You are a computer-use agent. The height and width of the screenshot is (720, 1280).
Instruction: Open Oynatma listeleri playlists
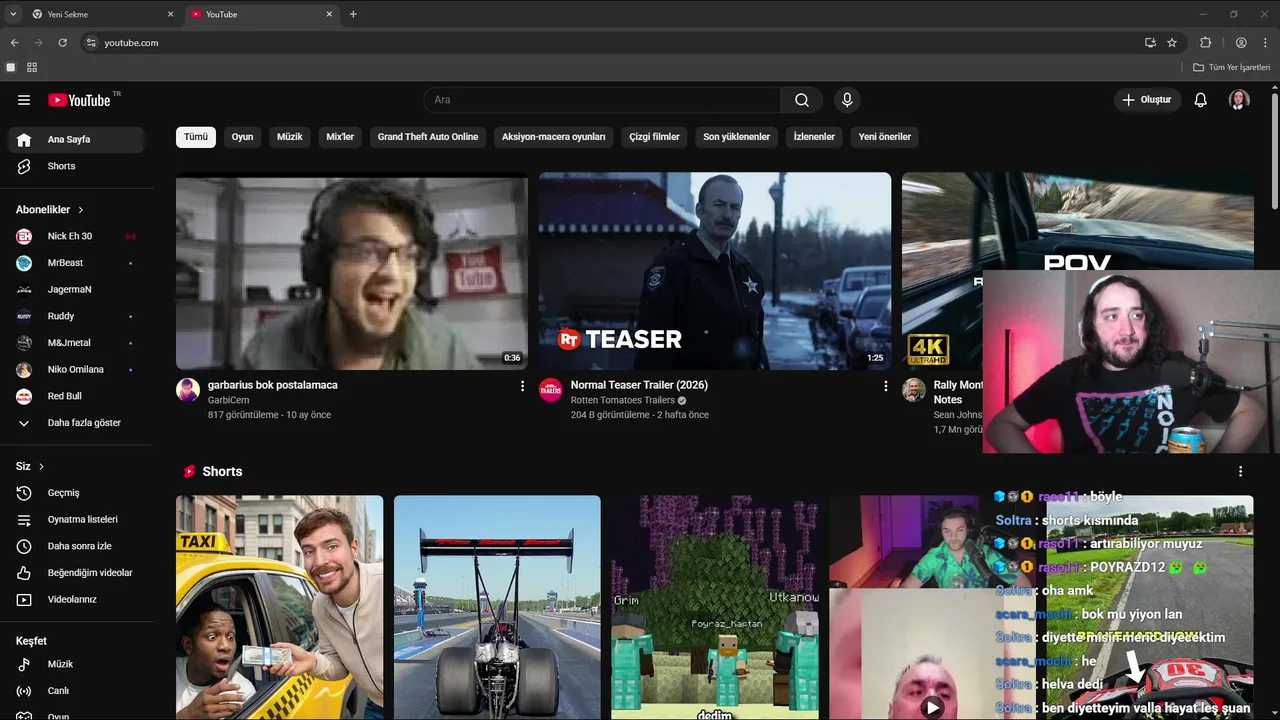pos(76,520)
